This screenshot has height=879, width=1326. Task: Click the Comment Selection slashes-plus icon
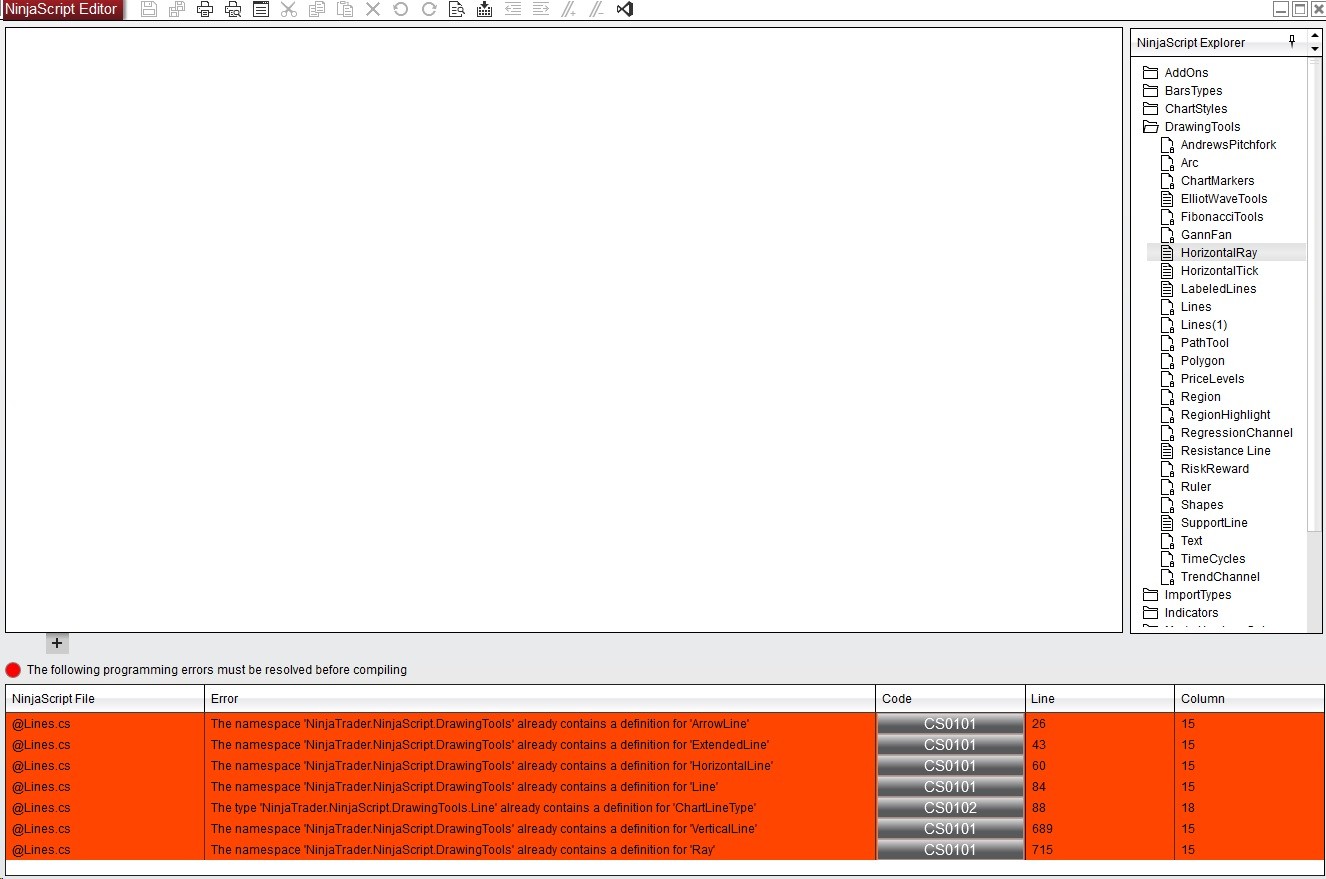click(569, 9)
